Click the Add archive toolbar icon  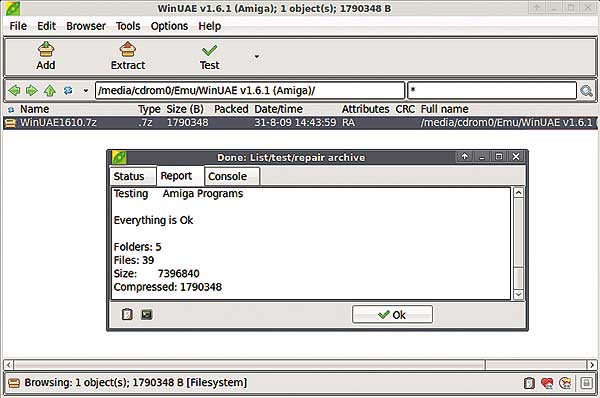[46, 50]
